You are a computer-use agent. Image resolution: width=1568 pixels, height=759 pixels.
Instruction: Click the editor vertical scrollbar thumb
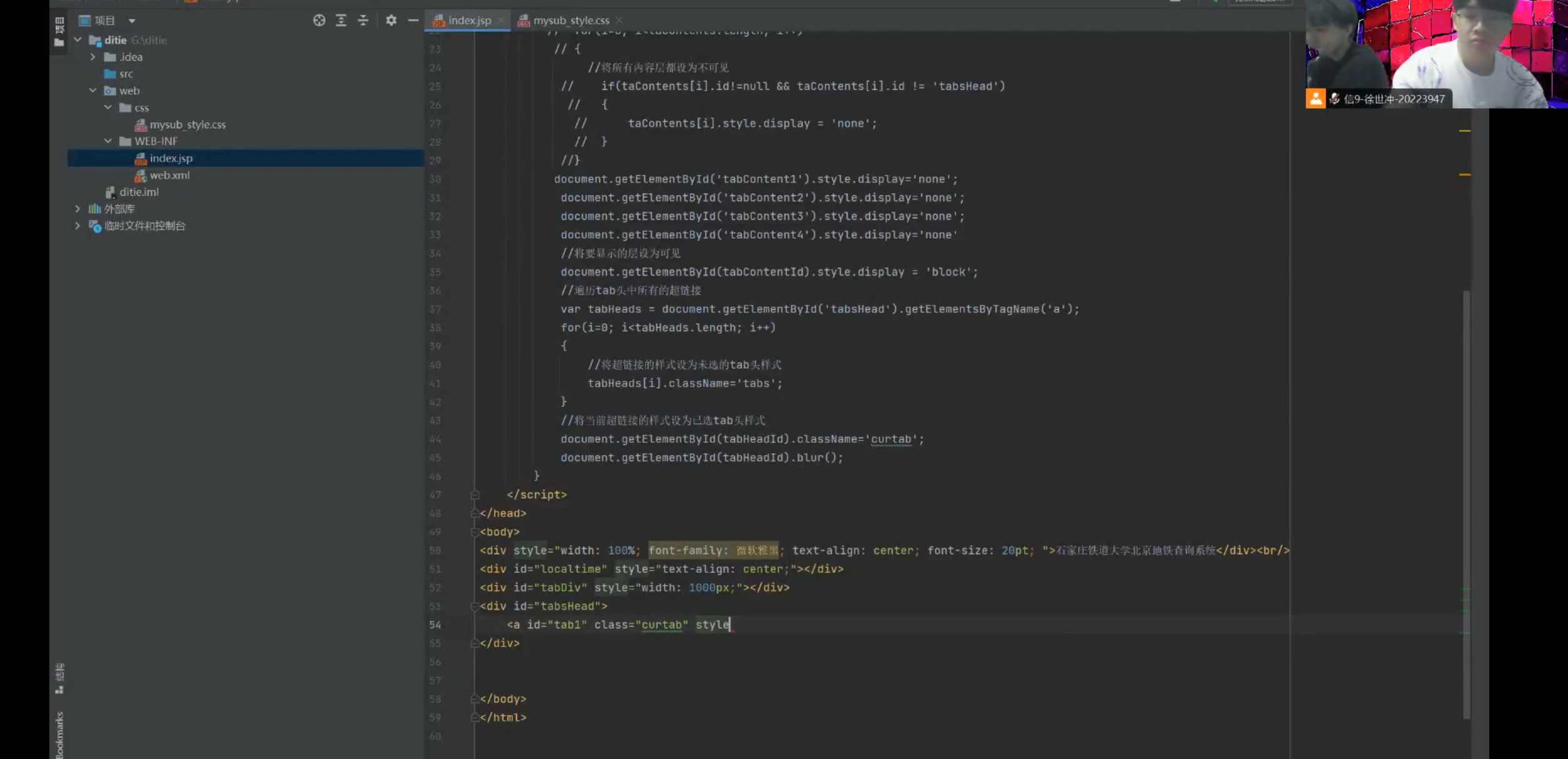1466,504
